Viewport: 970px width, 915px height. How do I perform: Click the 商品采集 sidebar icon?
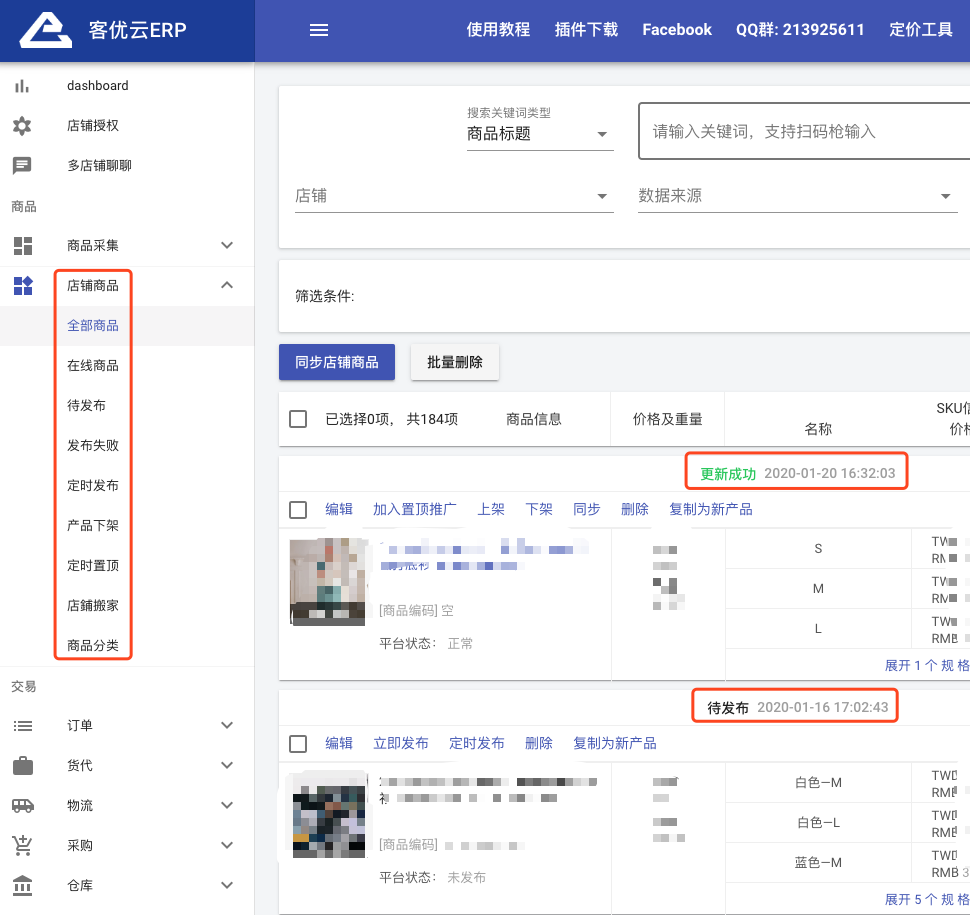(22, 245)
